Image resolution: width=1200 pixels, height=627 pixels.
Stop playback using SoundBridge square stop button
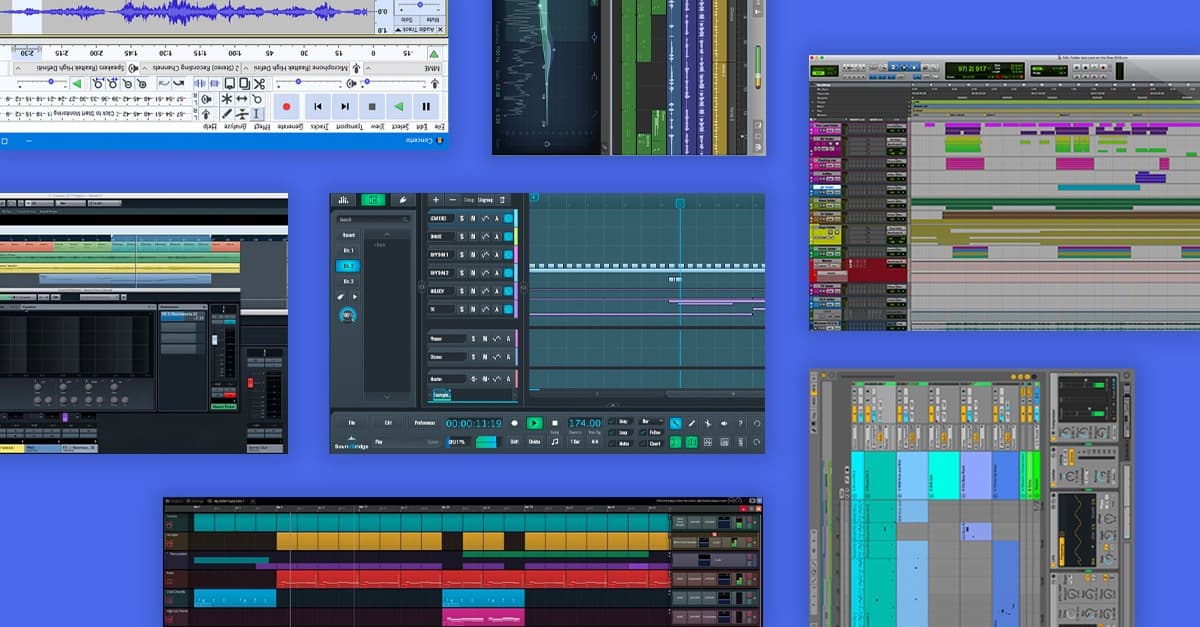[555, 423]
